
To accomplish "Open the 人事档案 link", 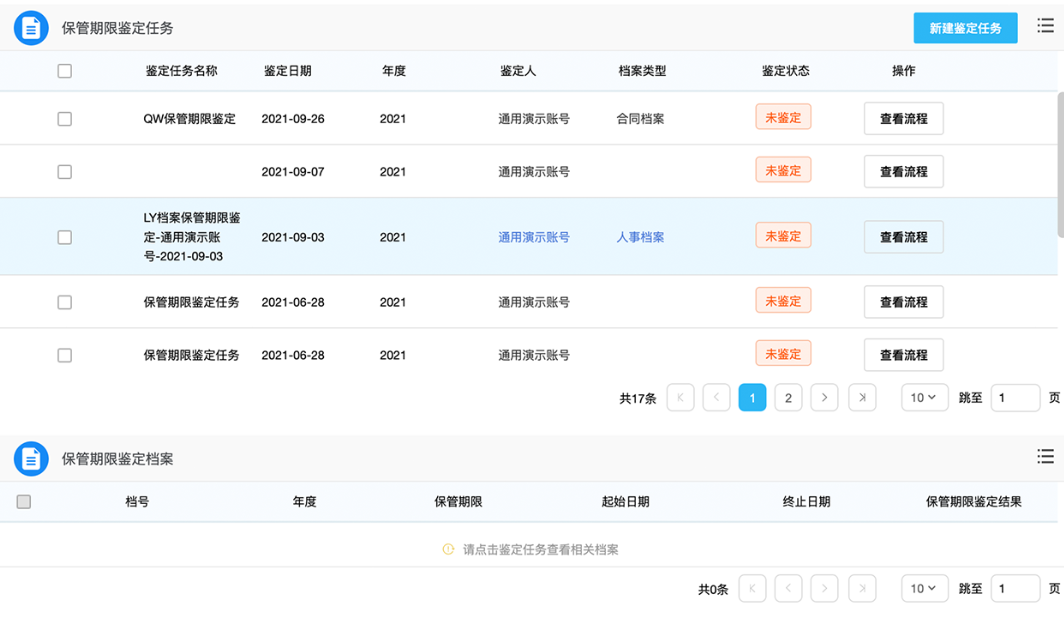I will [x=640, y=238].
